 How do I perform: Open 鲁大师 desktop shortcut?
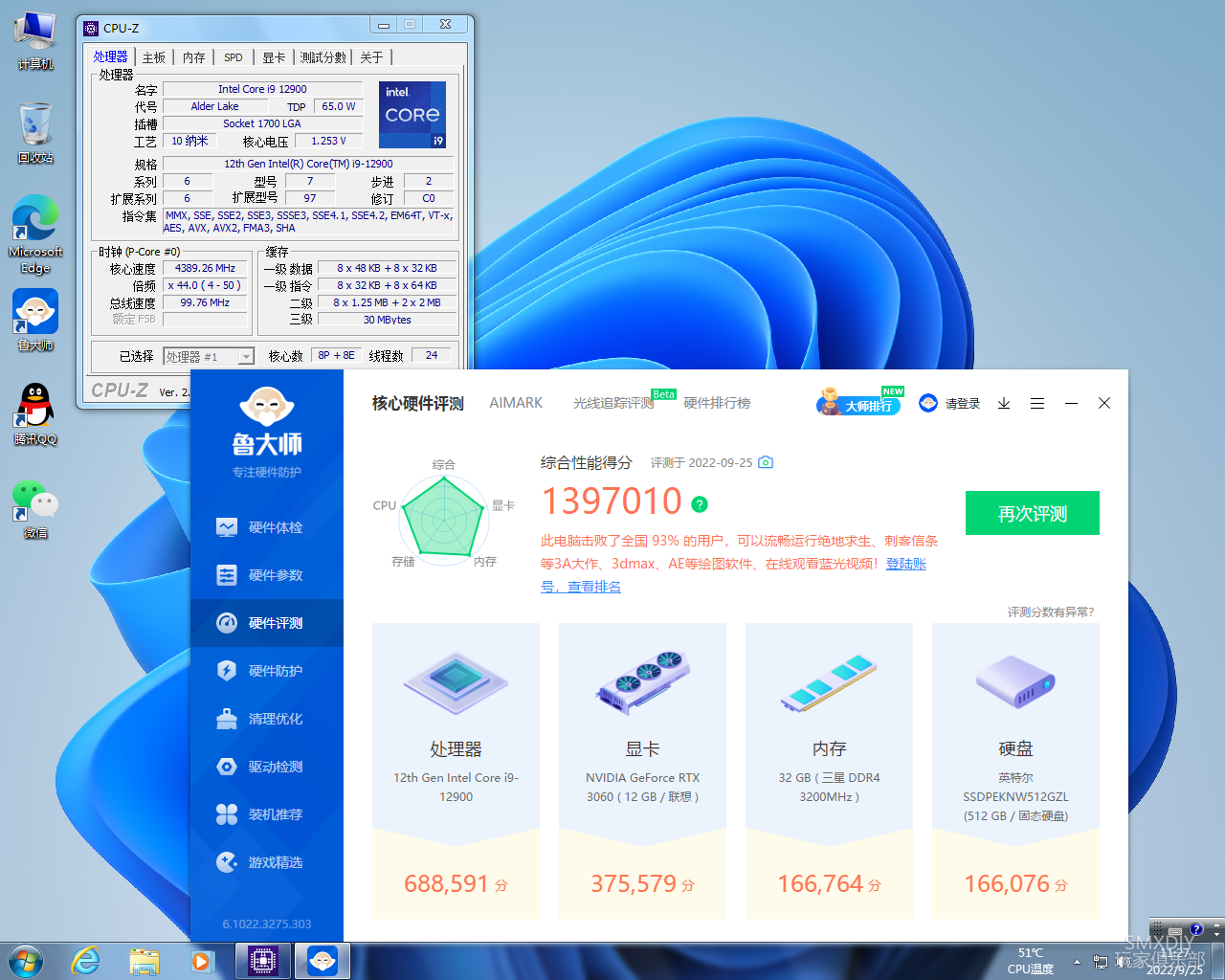pos(35,321)
